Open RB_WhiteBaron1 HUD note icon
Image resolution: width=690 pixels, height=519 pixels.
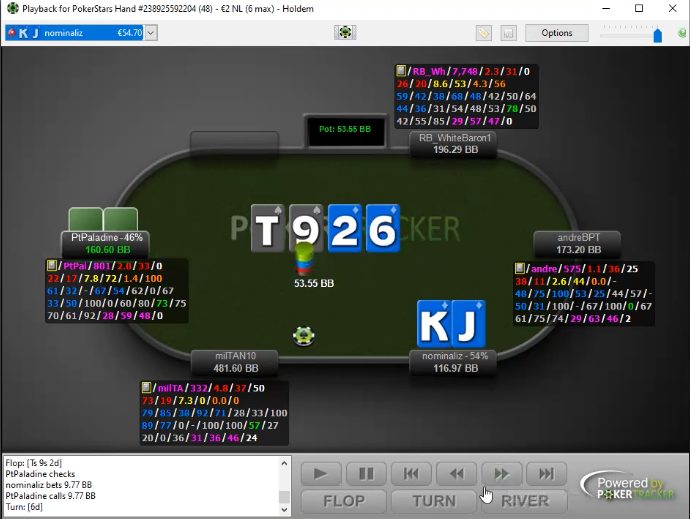pyautogui.click(x=400, y=71)
